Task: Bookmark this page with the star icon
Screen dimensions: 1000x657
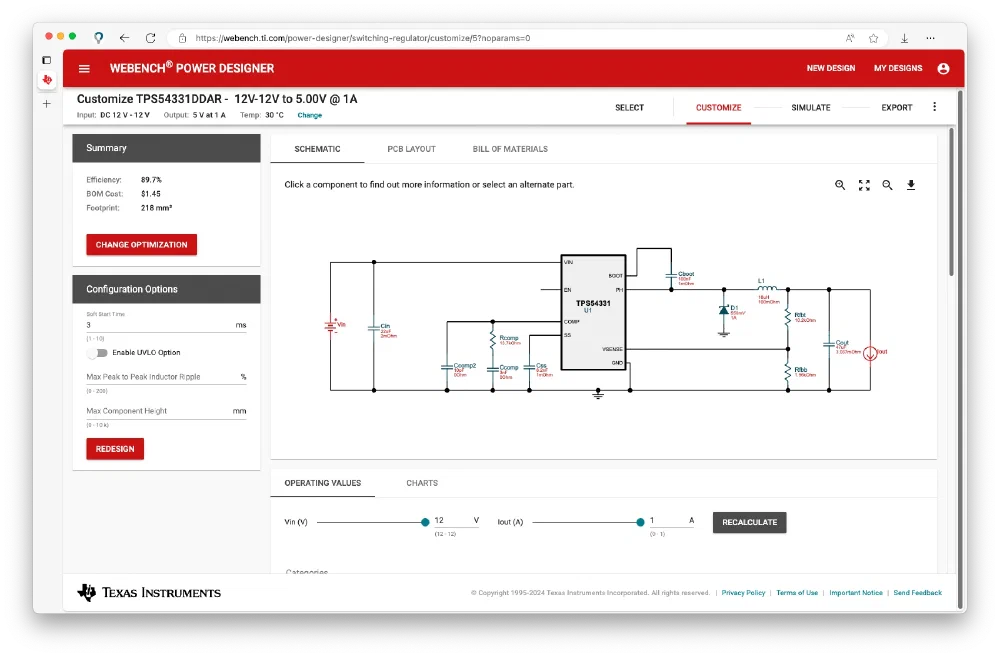Action: pyautogui.click(x=873, y=38)
